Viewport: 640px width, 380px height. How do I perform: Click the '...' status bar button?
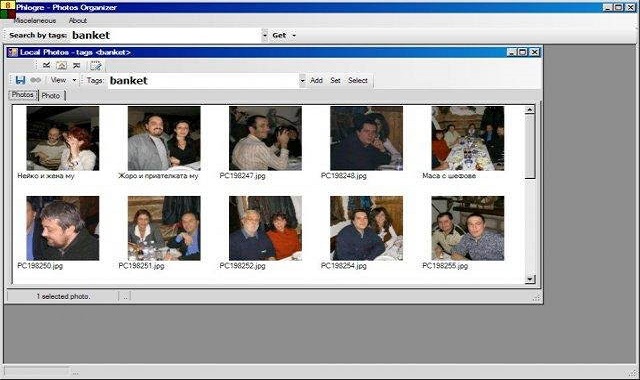pos(125,297)
